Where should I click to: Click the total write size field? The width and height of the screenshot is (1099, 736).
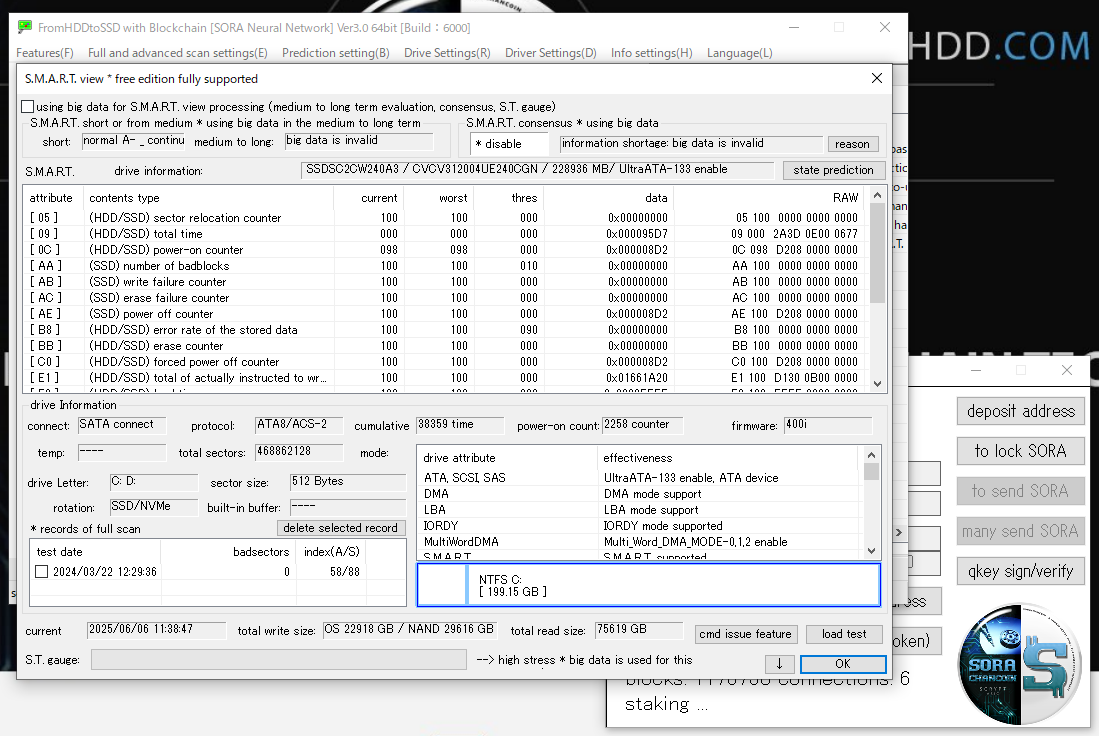click(409, 629)
